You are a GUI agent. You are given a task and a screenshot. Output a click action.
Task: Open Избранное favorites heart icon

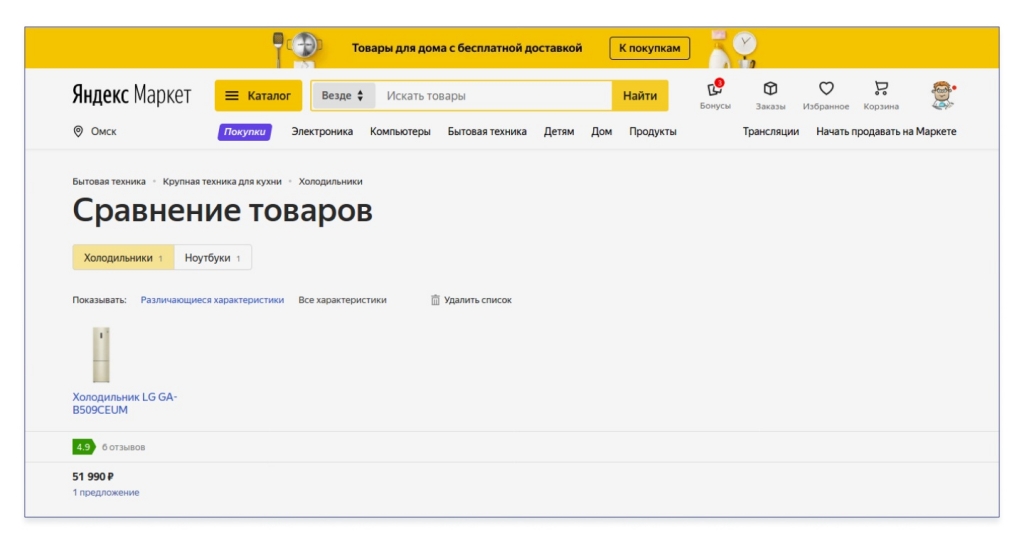point(826,88)
